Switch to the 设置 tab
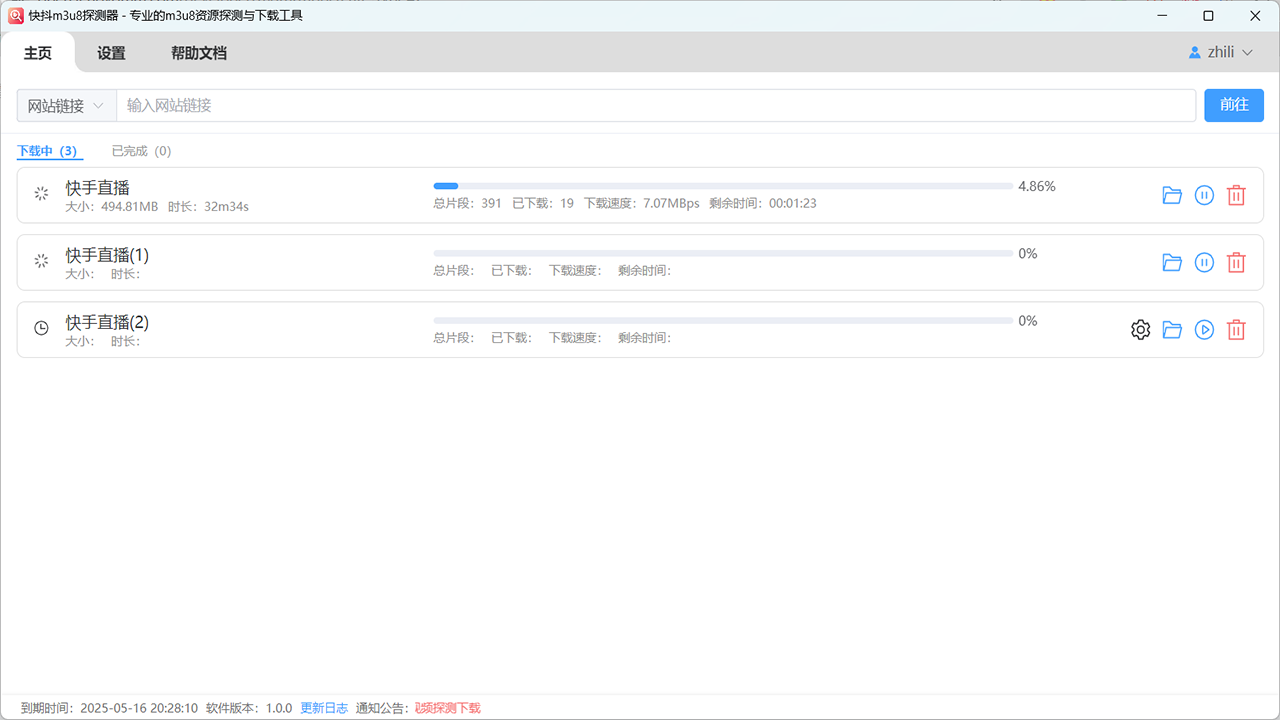 111,53
